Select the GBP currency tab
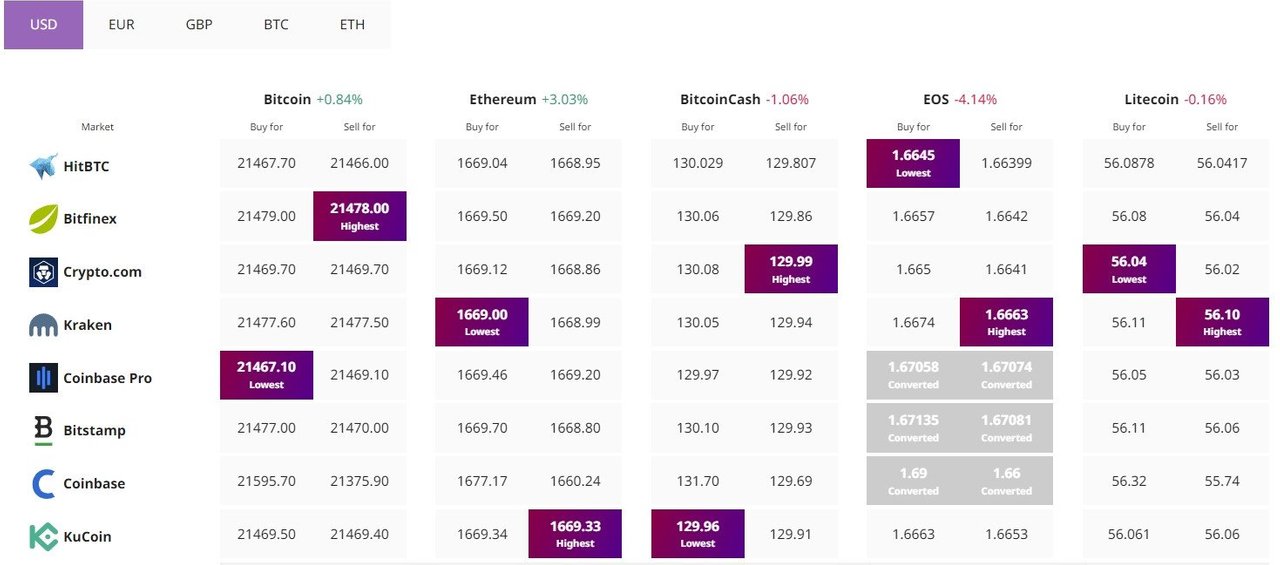 199,24
